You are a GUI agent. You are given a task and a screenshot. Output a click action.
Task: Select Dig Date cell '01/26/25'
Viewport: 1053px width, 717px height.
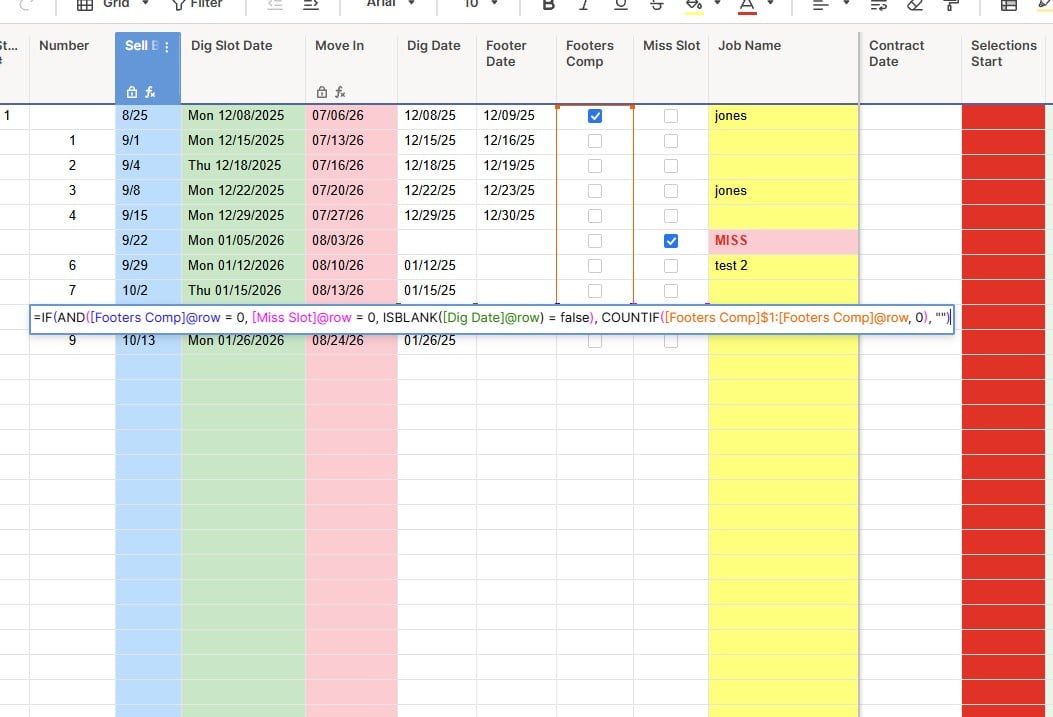click(x=437, y=341)
